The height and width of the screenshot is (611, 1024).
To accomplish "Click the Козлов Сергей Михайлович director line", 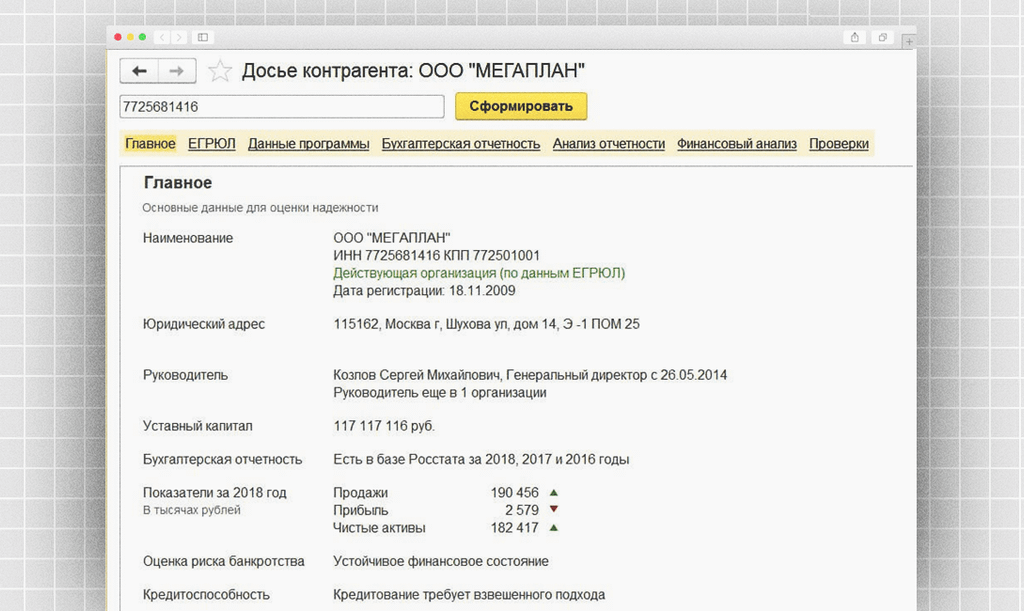I will (530, 375).
